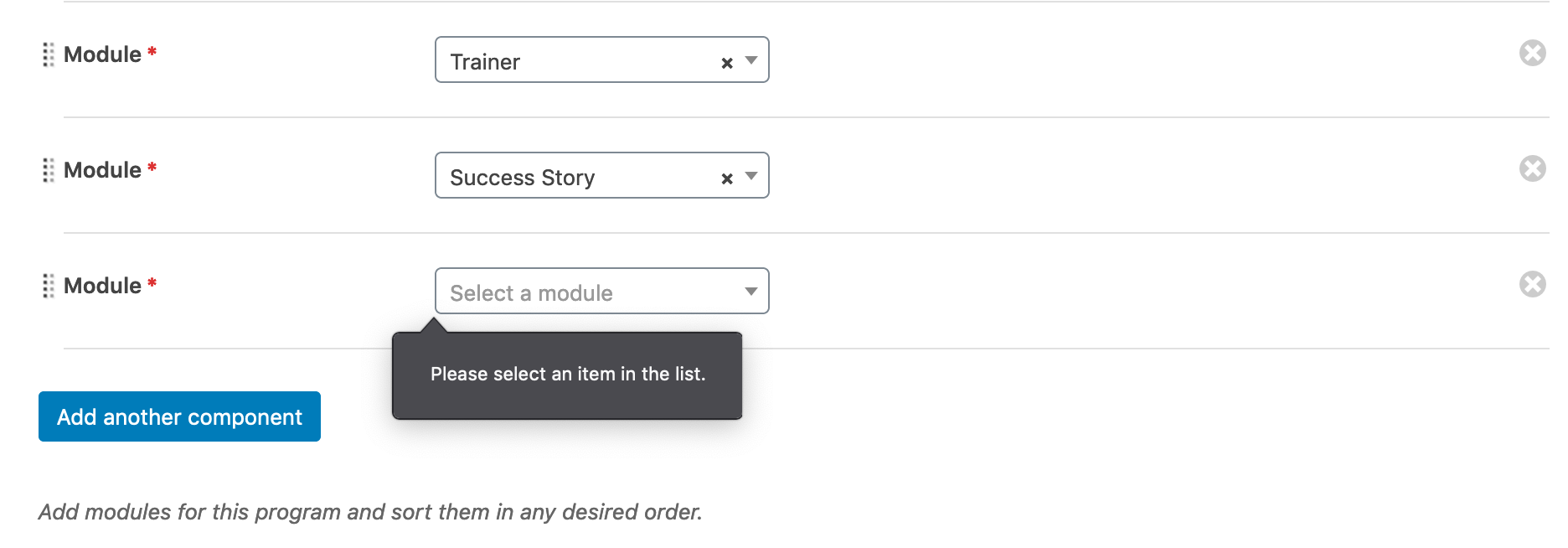Screen dimensions: 1568x548
Task: Click the 'Add modules for this program' helper text
Action: pos(372,512)
